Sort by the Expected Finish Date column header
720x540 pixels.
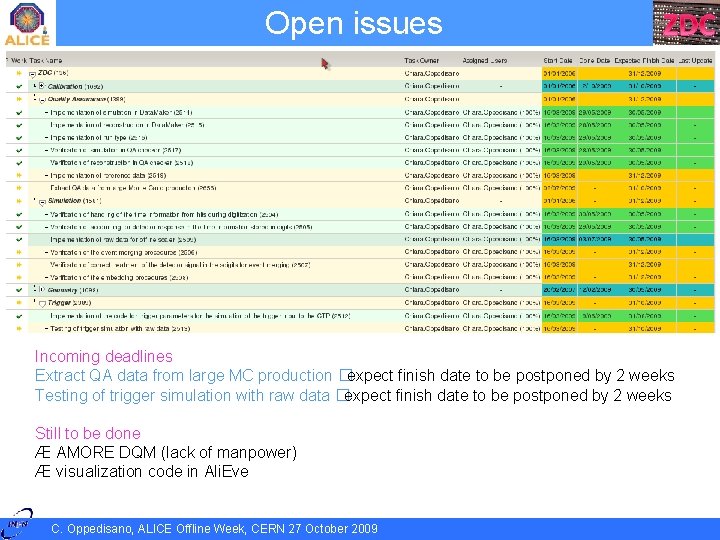coord(645,60)
